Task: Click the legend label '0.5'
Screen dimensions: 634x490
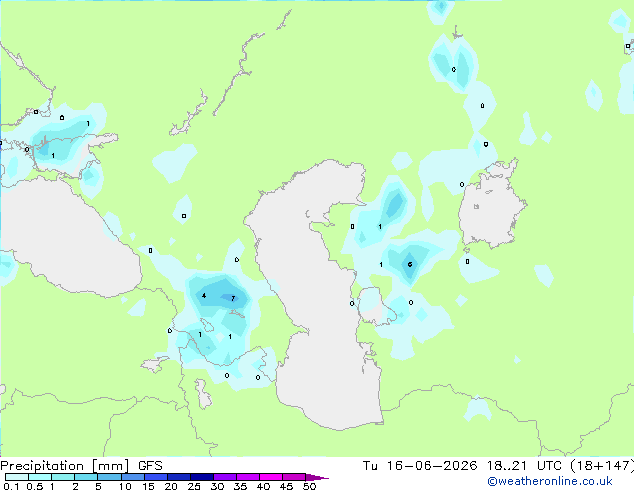Action: pyautogui.click(x=35, y=486)
